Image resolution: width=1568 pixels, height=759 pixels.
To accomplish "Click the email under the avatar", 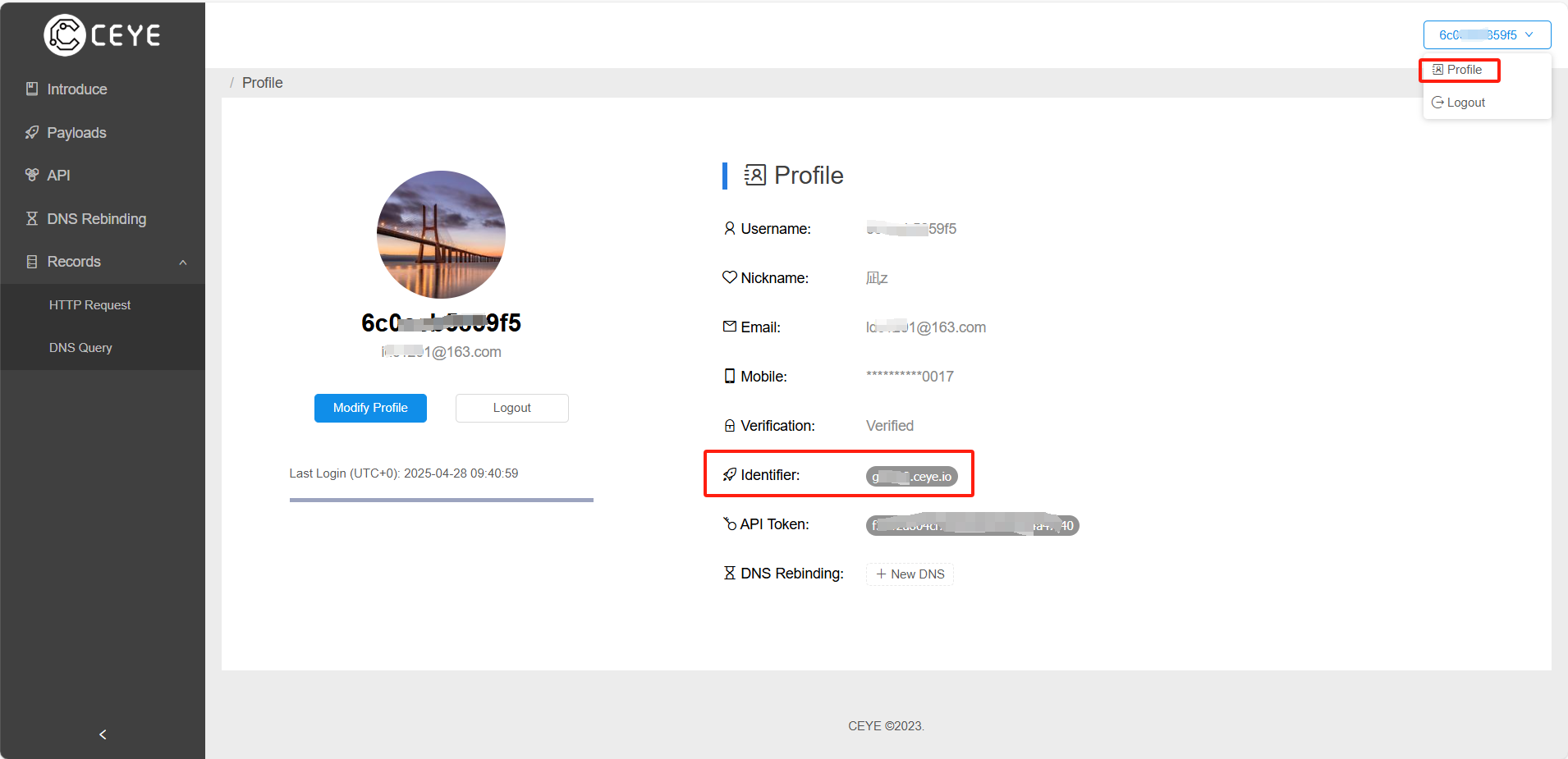I will (441, 352).
